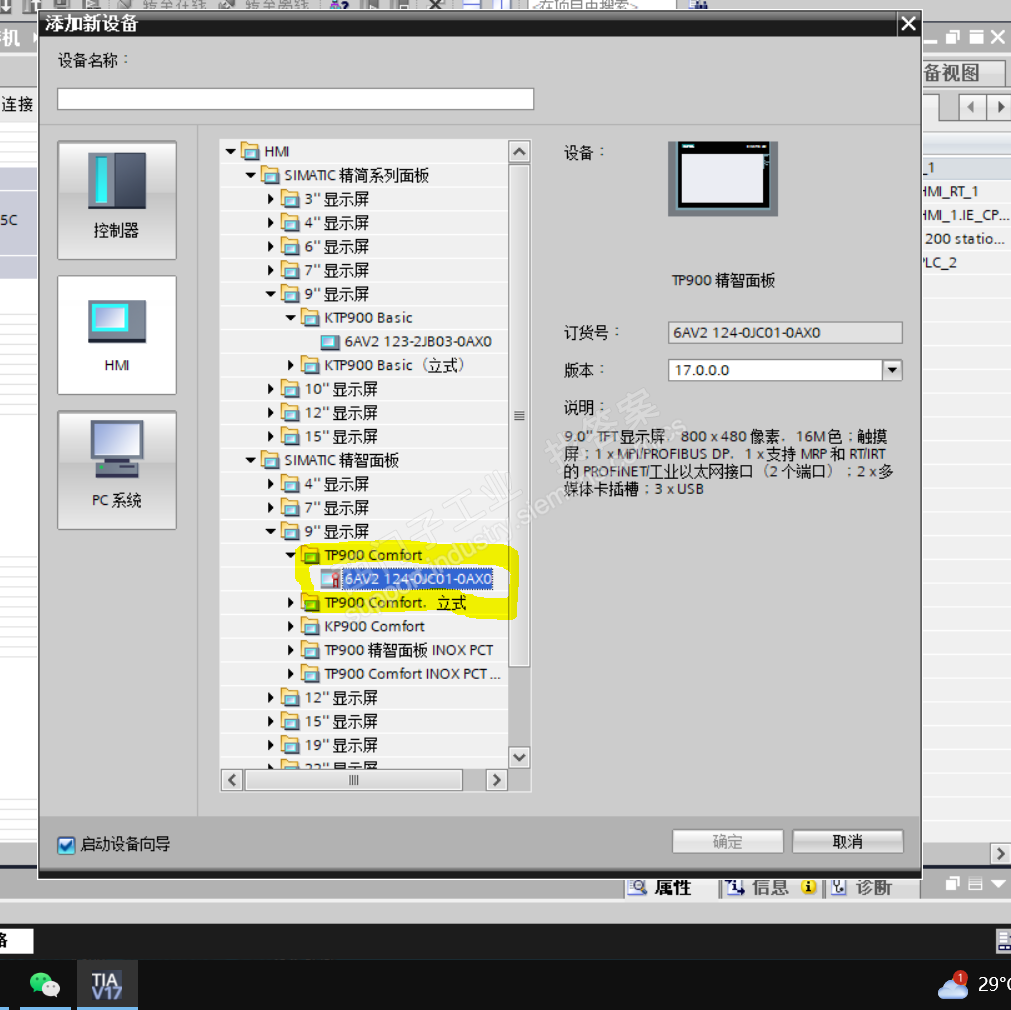Expand the 6" 显示屏 folder
1011x1010 pixels.
point(271,246)
